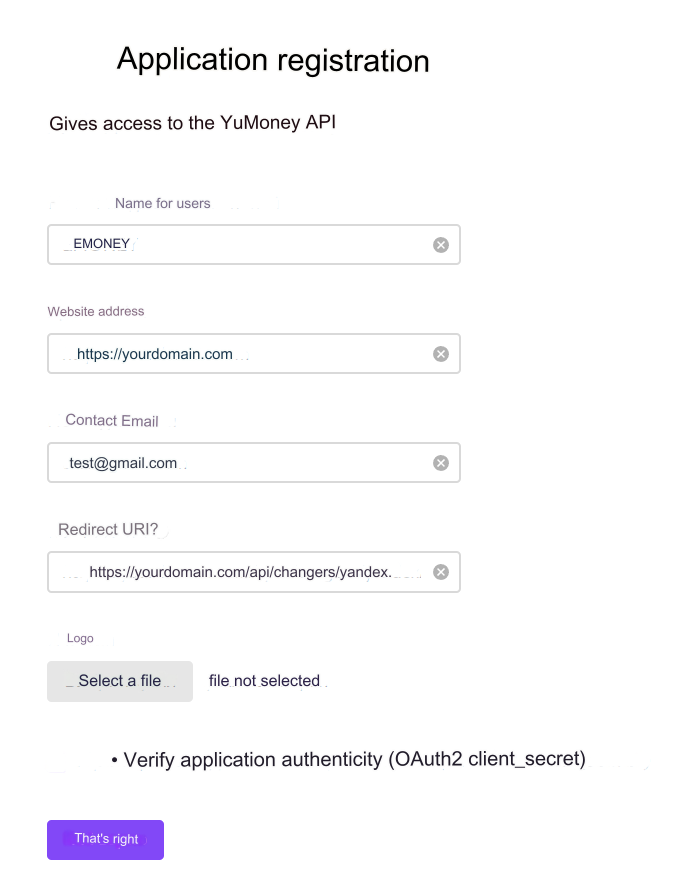Click the OAuth2 client_secret text
The width and height of the screenshot is (679, 894).
(x=487, y=759)
